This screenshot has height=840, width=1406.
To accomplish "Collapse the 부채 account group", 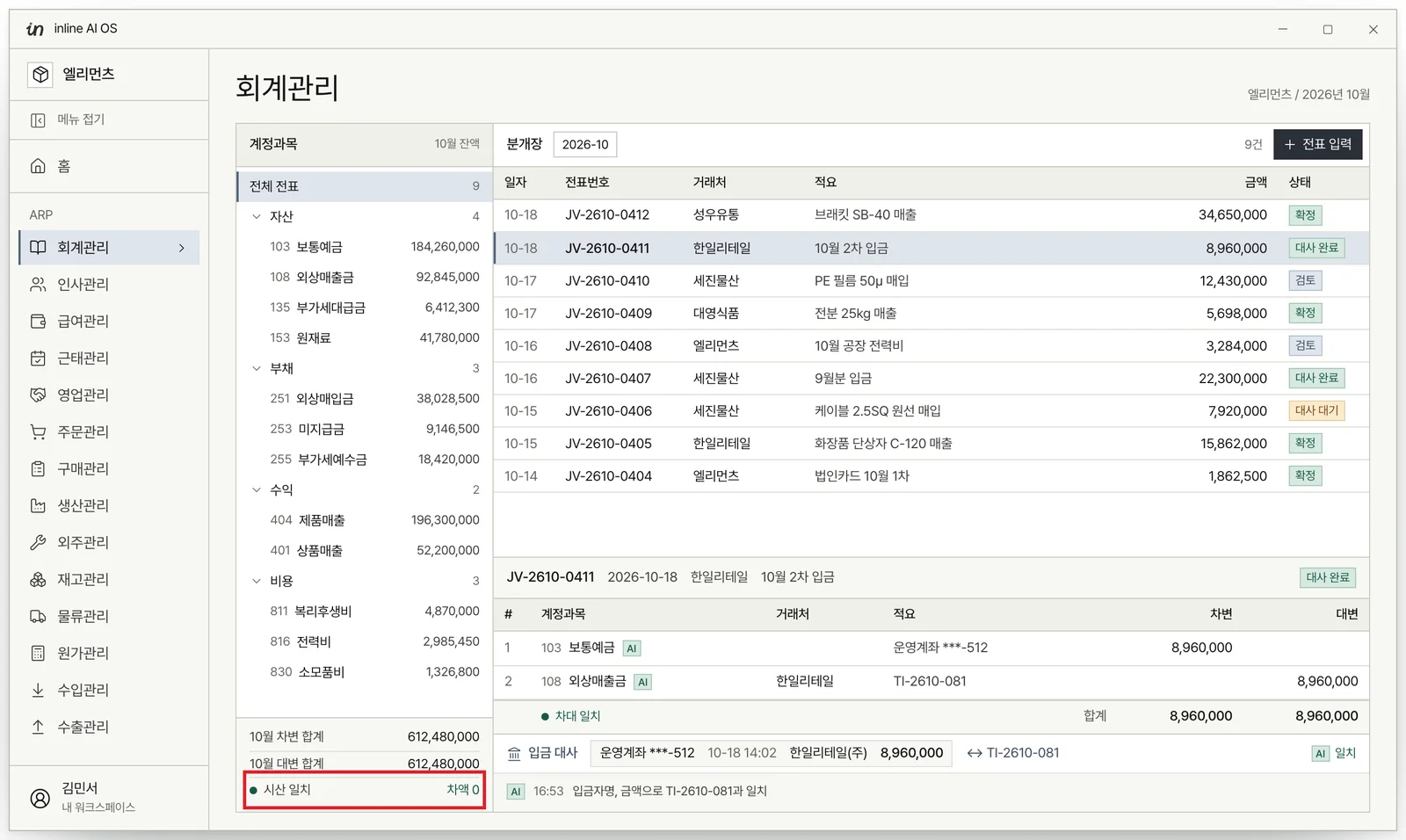I will 257,368.
